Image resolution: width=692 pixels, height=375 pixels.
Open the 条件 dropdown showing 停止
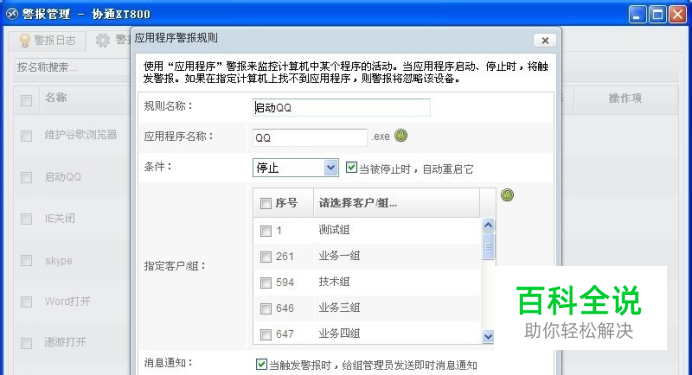[x=296, y=168]
